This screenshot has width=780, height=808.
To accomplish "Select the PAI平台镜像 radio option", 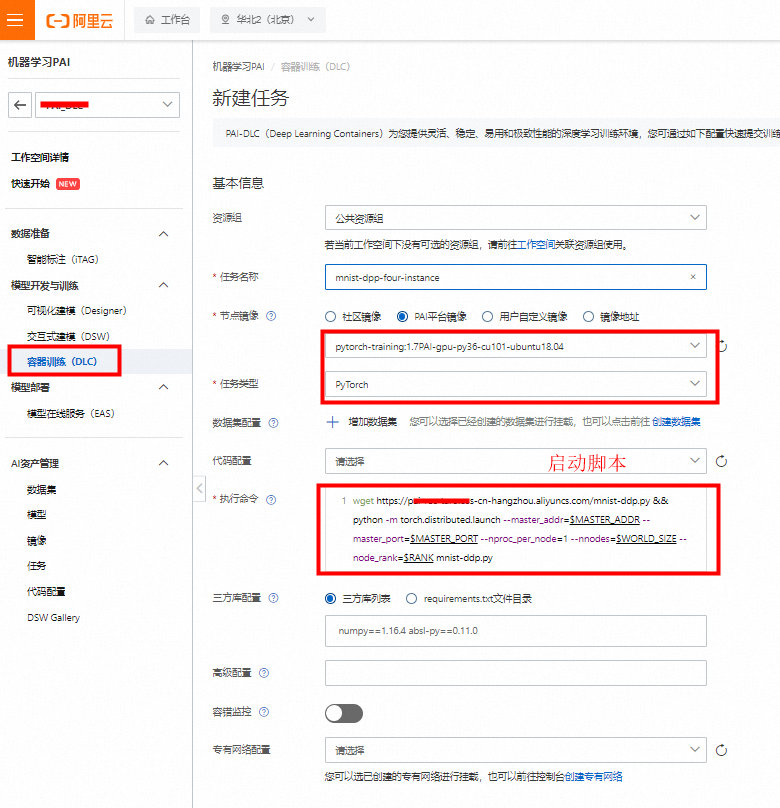I will [x=402, y=316].
